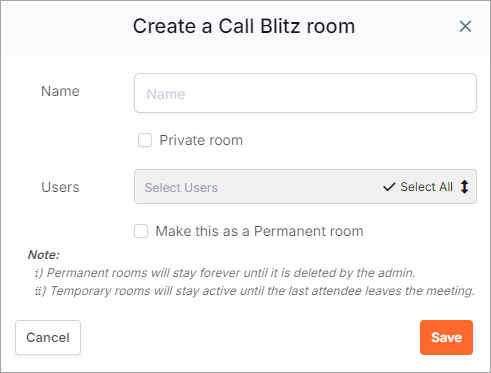The image size is (491, 373).
Task: Click the up-down arrow icon in Users field
Action: pos(464,187)
